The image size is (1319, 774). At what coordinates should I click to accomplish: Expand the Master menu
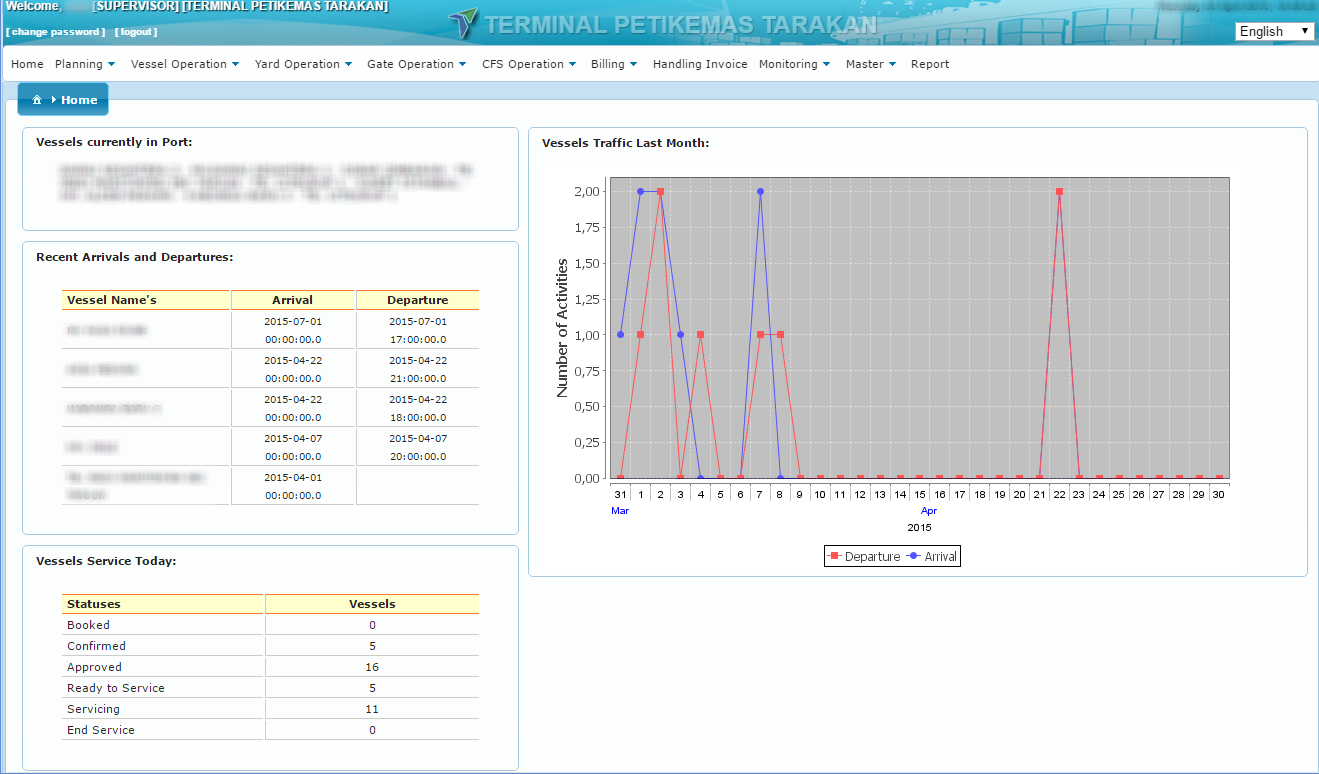[x=870, y=64]
